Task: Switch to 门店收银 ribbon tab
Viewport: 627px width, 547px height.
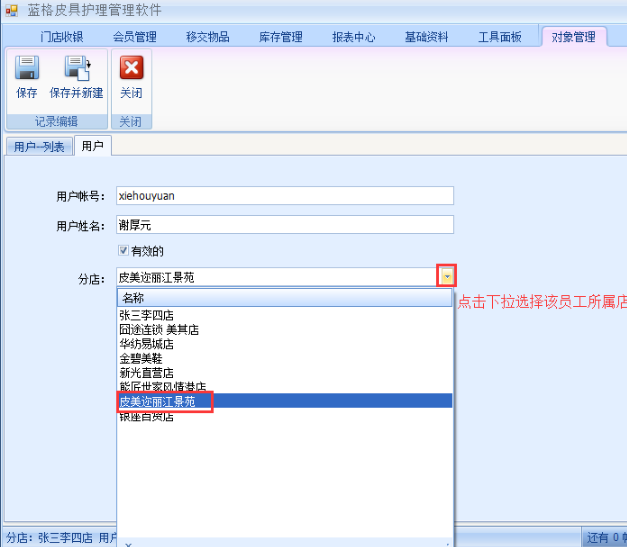Action: coord(62,37)
